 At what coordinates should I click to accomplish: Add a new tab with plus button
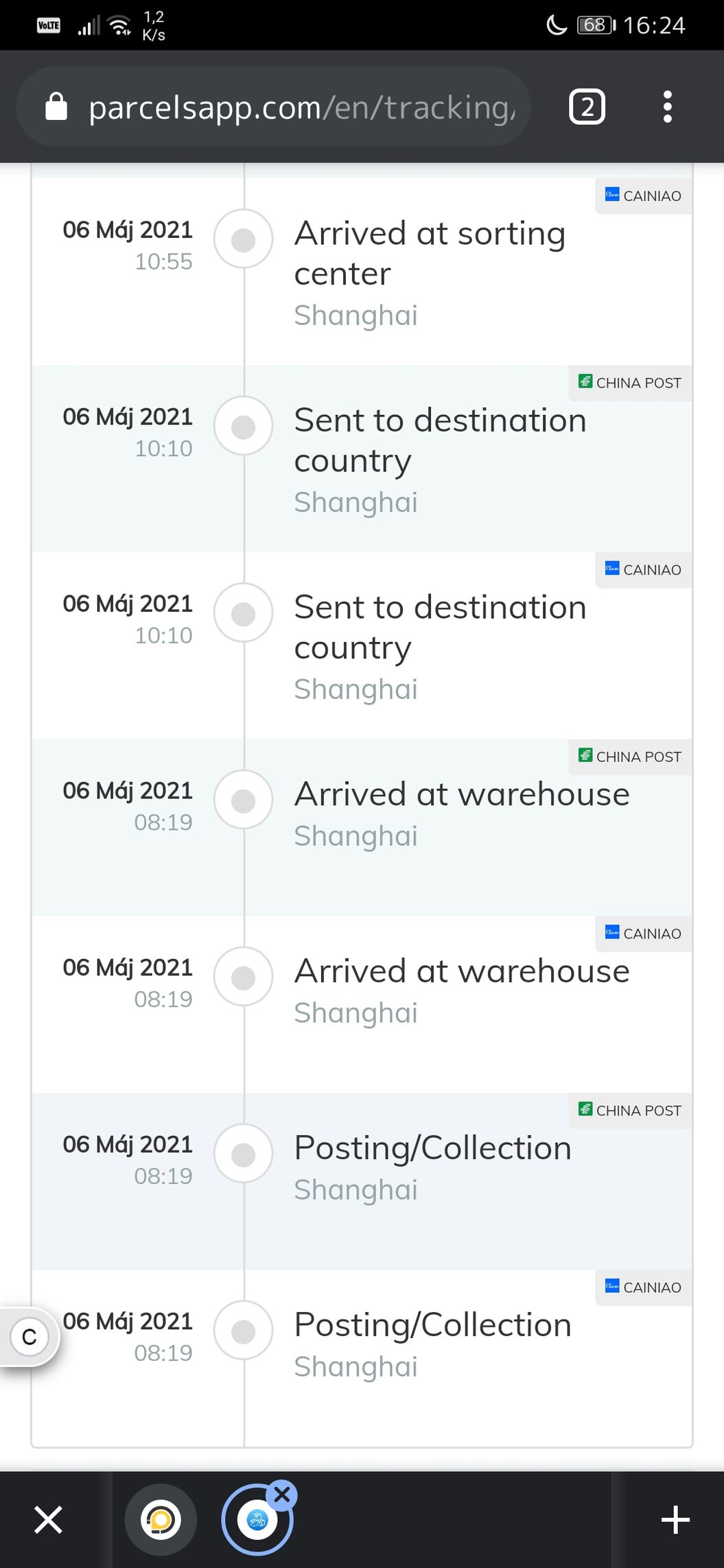click(x=675, y=1519)
